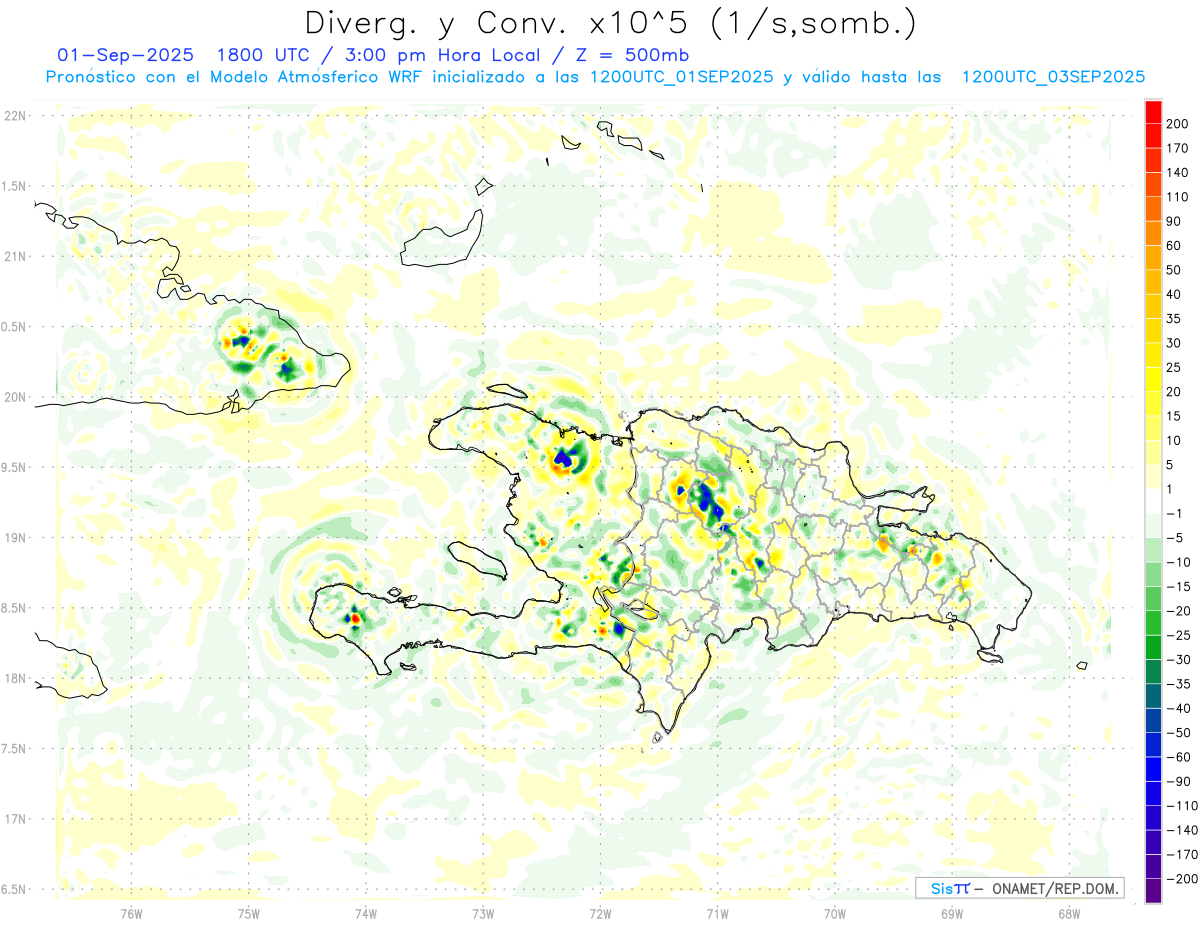Click the '70W' longitude label
The width and height of the screenshot is (1200, 927).
(835, 913)
